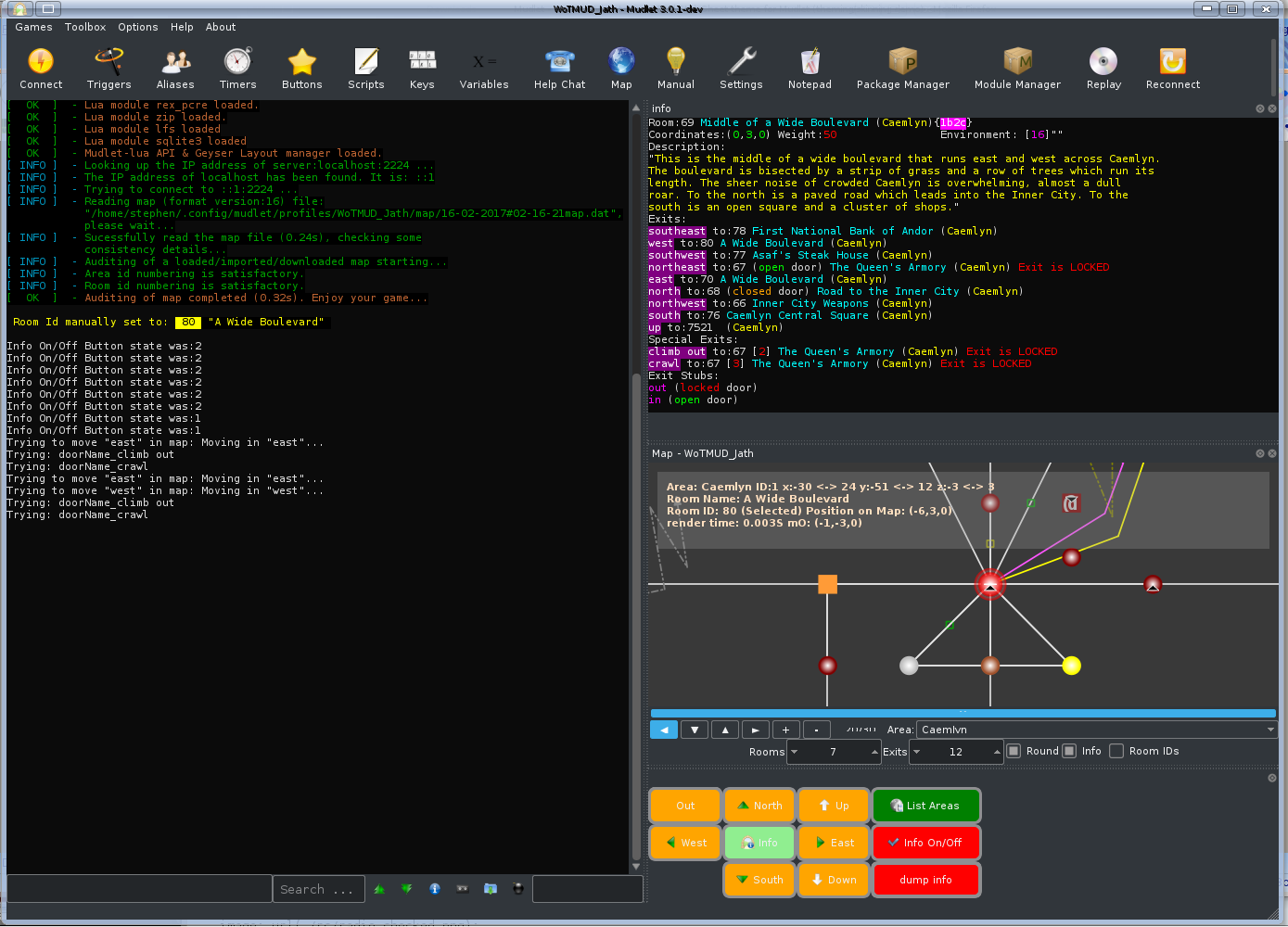
Task: Click map left-arrow navigation button
Action: (x=664, y=730)
